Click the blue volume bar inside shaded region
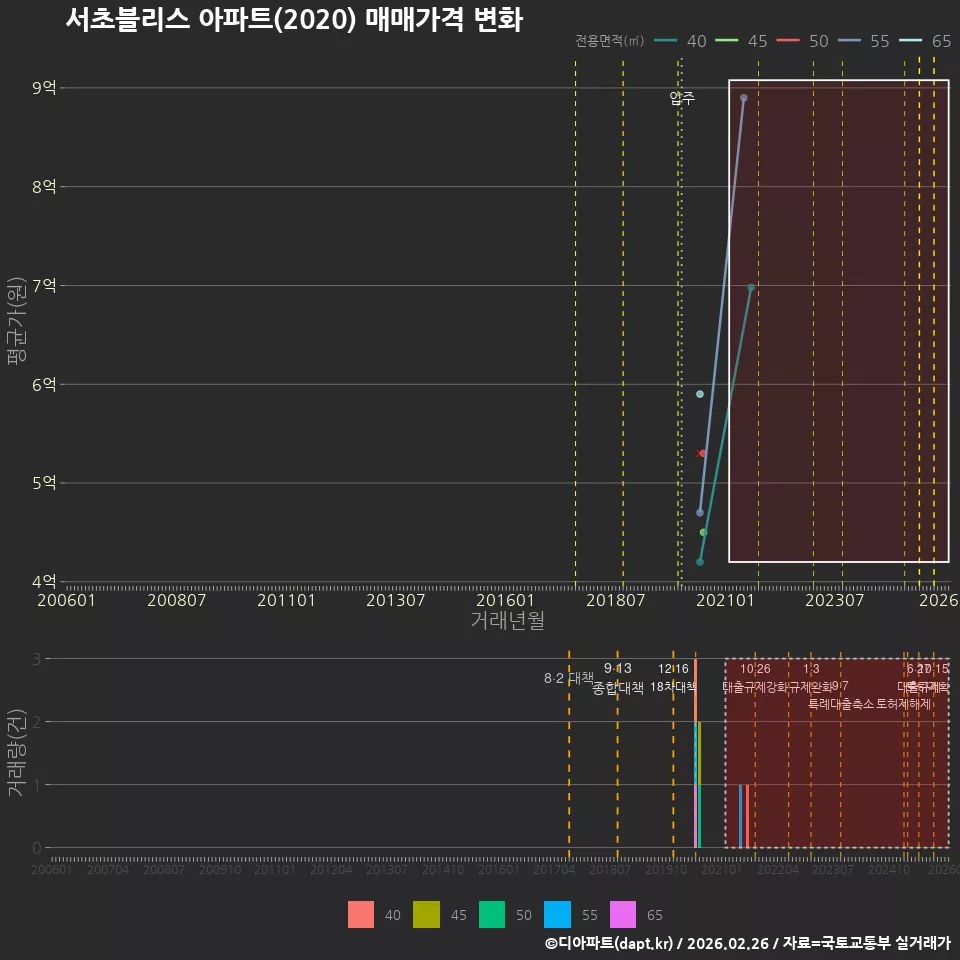Image resolution: width=960 pixels, height=960 pixels. (x=740, y=816)
